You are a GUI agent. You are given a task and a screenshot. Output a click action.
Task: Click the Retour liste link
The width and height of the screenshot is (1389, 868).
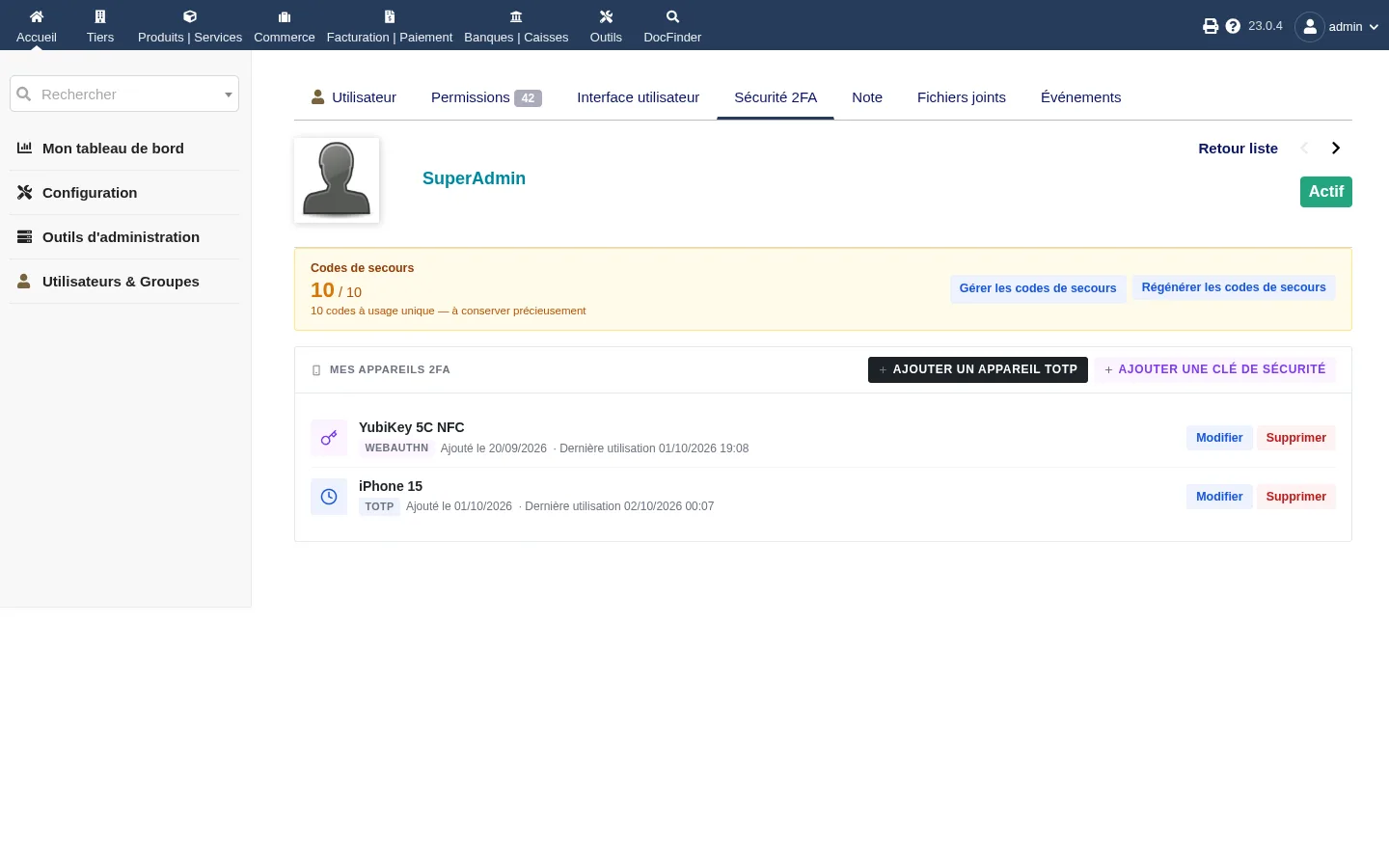[x=1238, y=149]
